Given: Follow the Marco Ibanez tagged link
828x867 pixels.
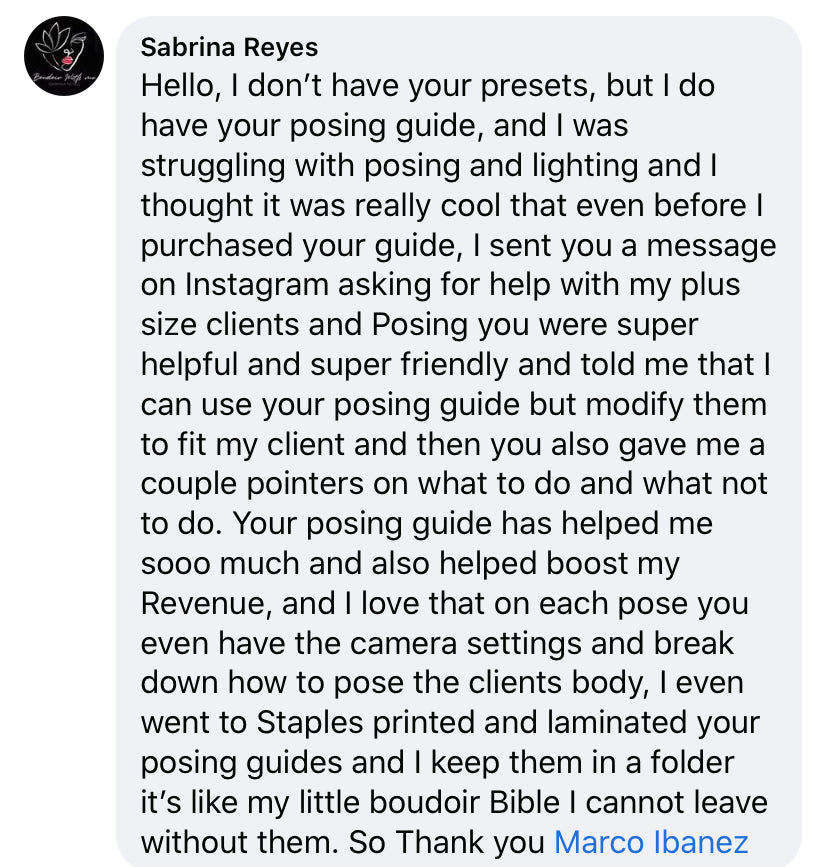Looking at the screenshot, I should click(x=651, y=842).
